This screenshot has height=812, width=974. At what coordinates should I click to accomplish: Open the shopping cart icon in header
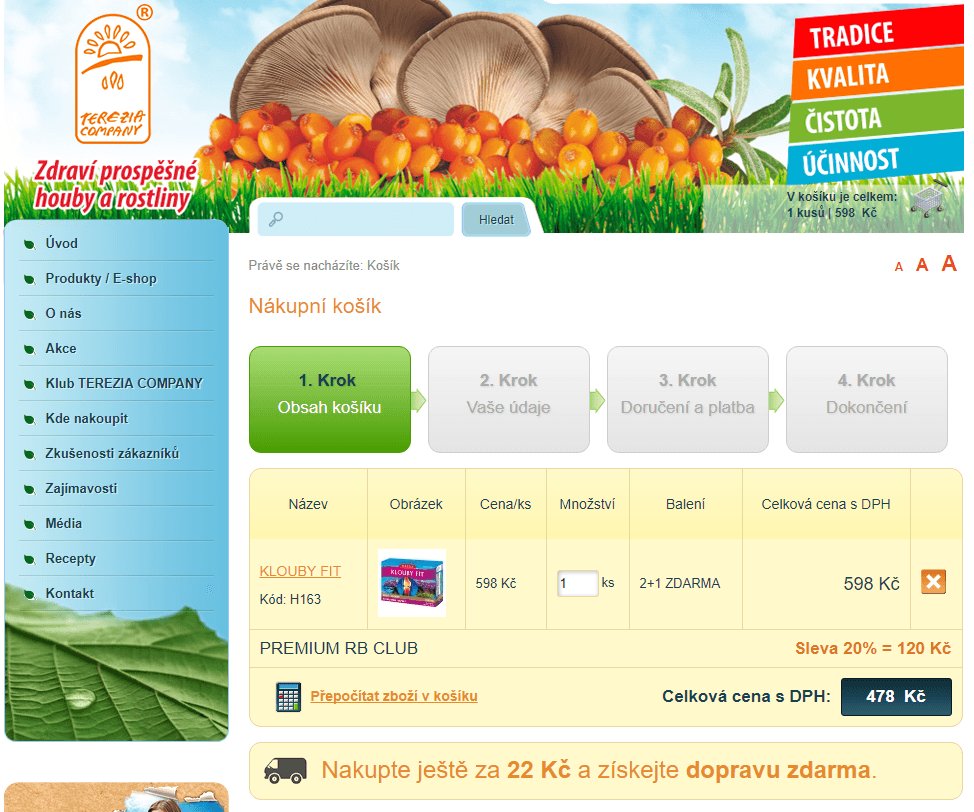927,199
